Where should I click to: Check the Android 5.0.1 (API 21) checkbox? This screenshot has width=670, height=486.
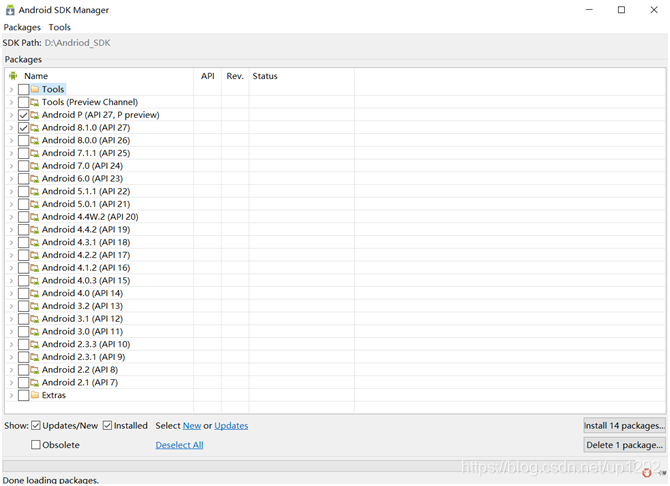(x=24, y=204)
